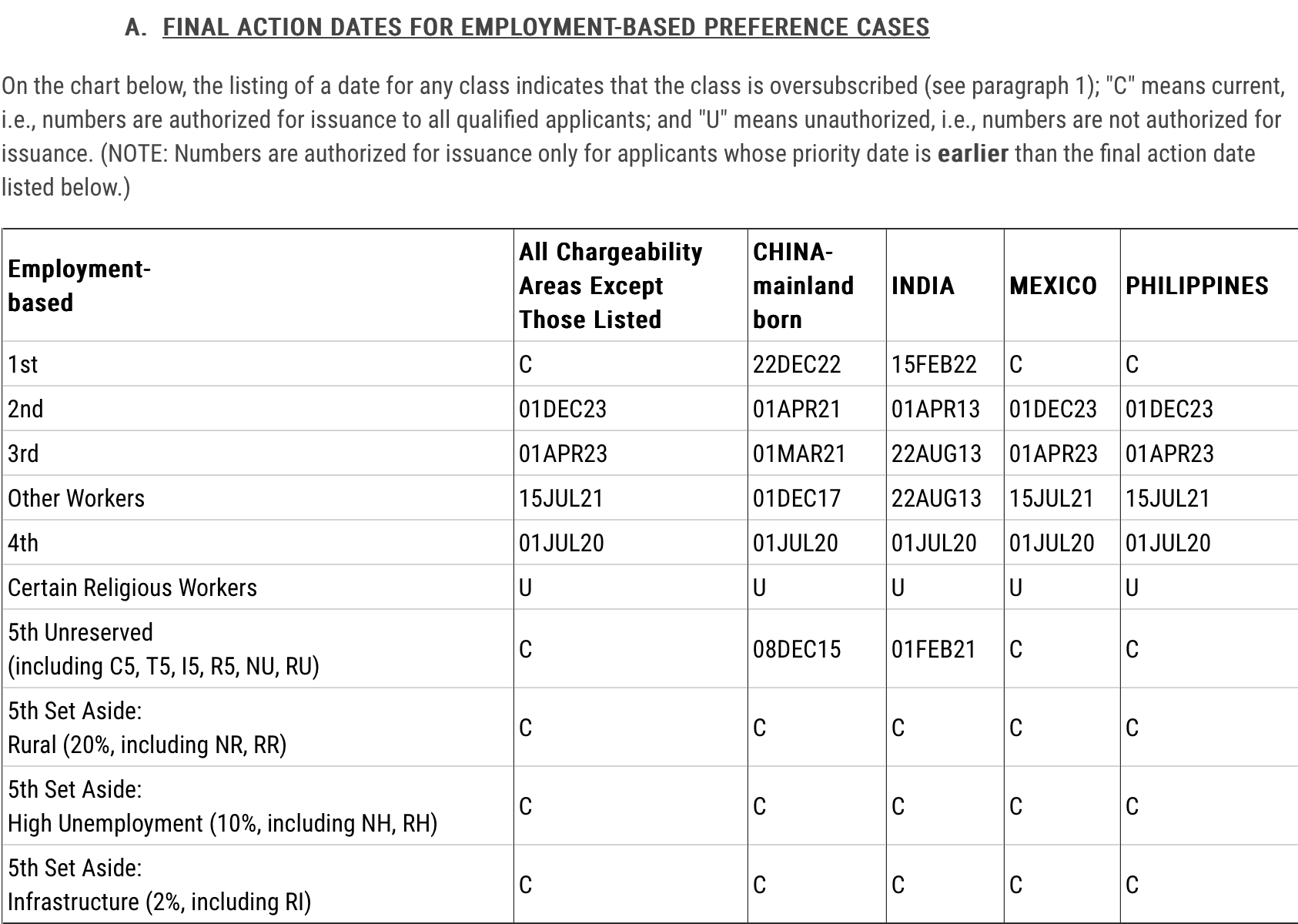Click the 08DEC15 date cell
The width and height of the screenshot is (1298, 924).
(x=796, y=649)
